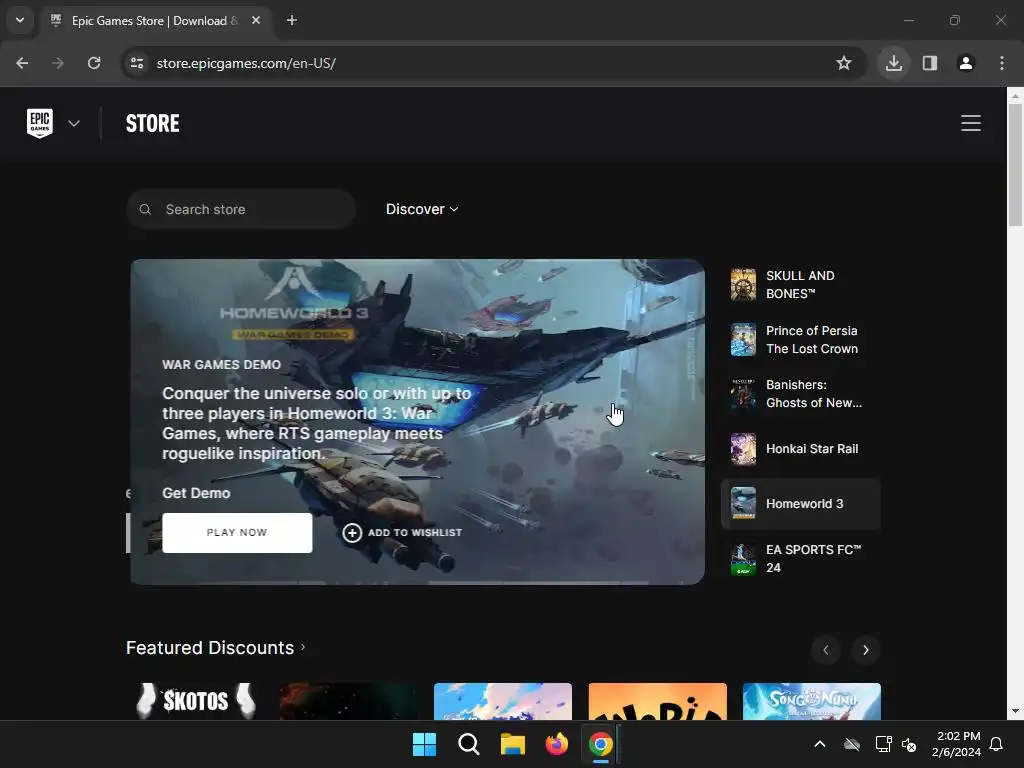Open the Windows Start menu
This screenshot has height=768, width=1024.
(x=424, y=744)
